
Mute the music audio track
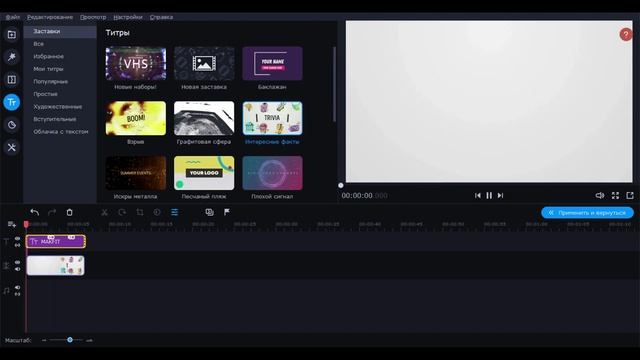pyautogui.click(x=18, y=287)
